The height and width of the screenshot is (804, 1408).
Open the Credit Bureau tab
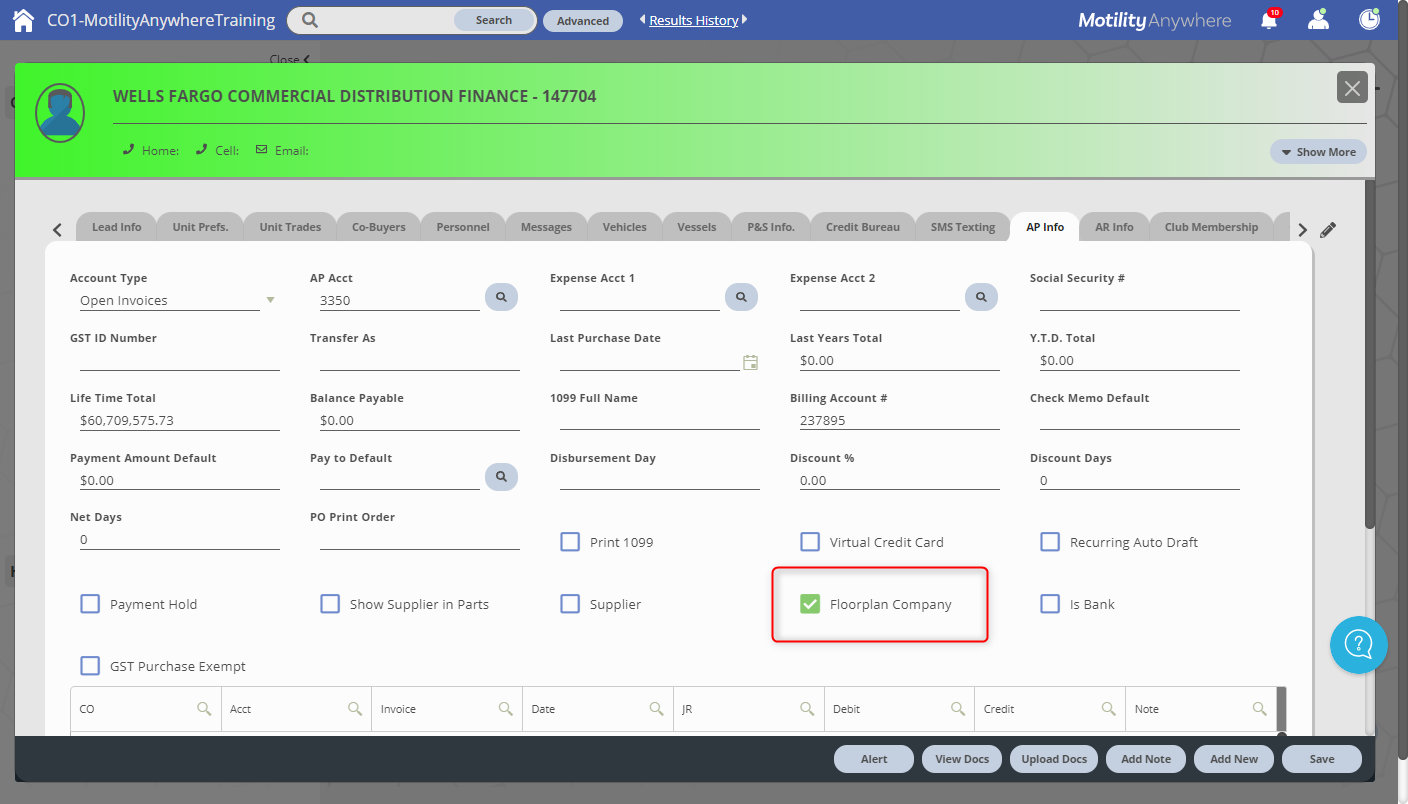[863, 227]
